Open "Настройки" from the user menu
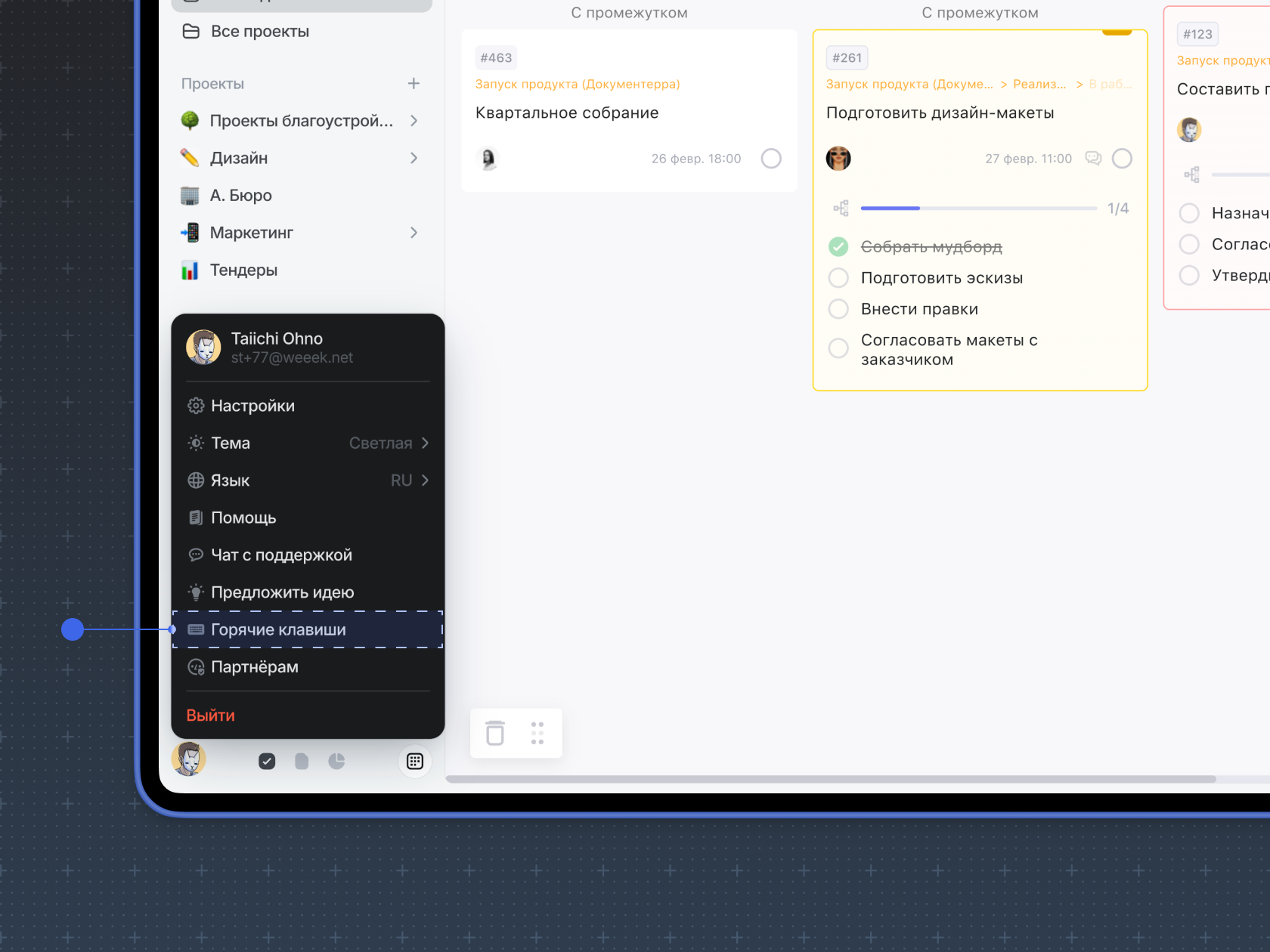The width and height of the screenshot is (1270, 952). 252,406
